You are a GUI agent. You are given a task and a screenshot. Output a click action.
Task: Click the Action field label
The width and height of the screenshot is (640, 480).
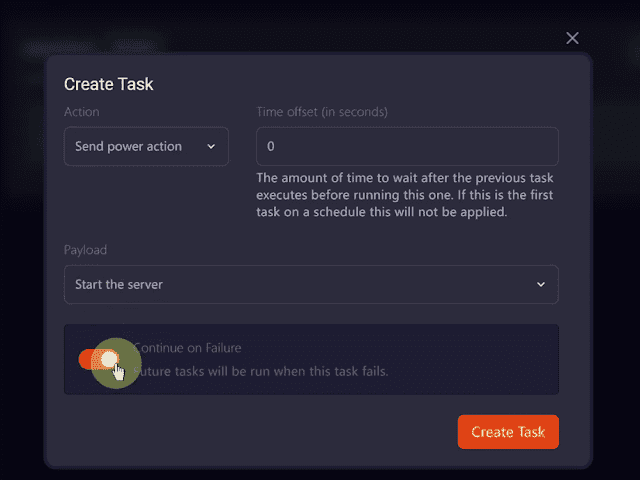point(82,112)
